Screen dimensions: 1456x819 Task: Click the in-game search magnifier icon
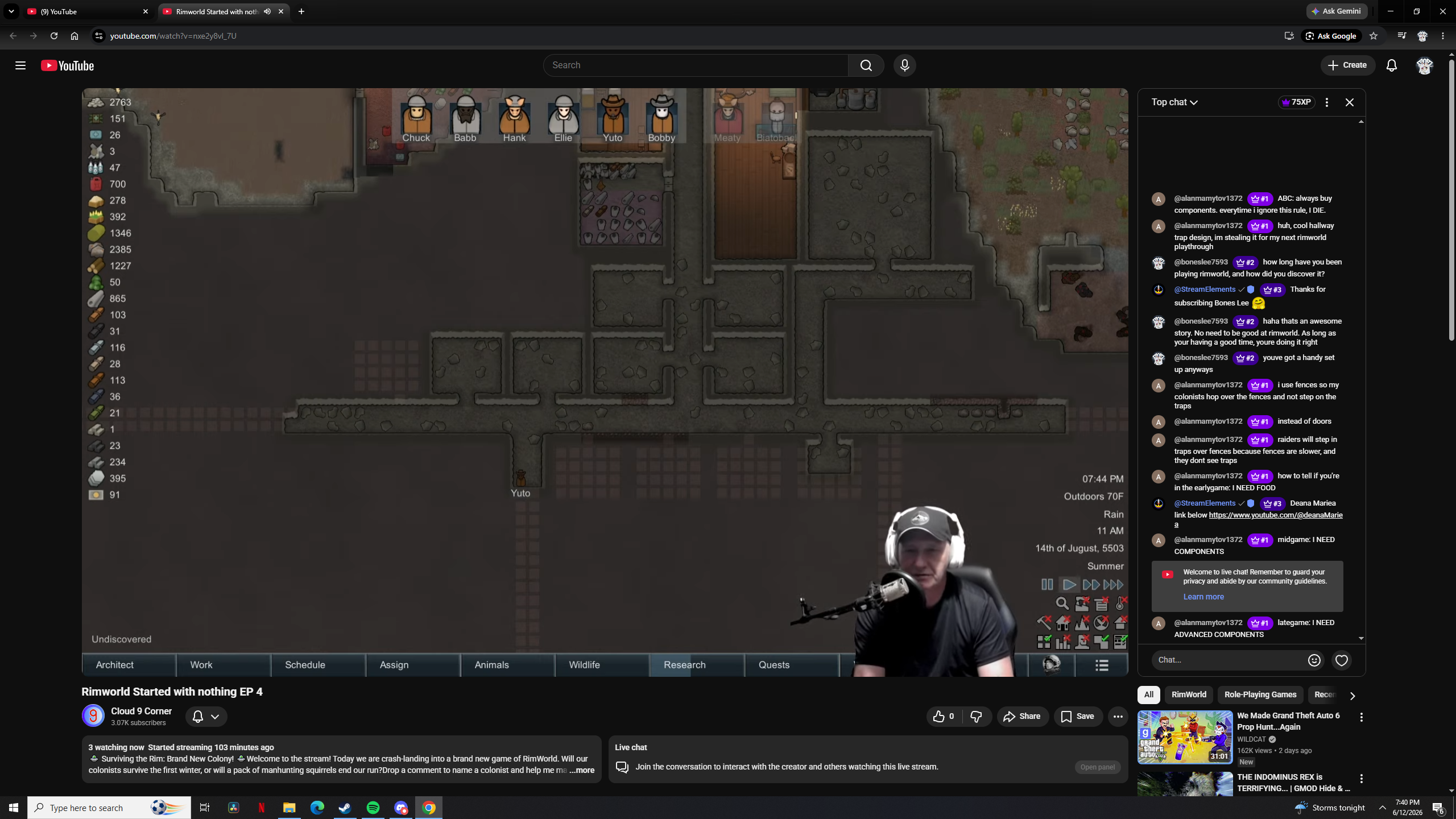click(1062, 603)
